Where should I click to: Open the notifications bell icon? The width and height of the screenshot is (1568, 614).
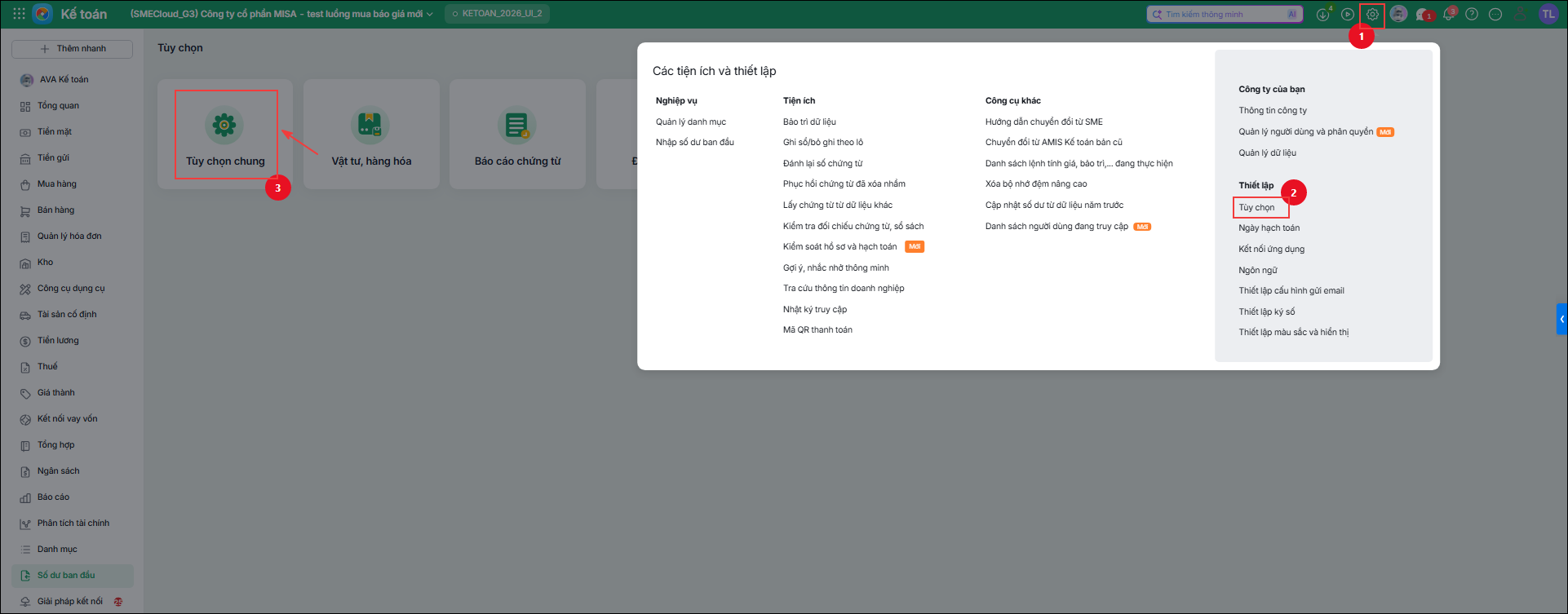pyautogui.click(x=1448, y=15)
